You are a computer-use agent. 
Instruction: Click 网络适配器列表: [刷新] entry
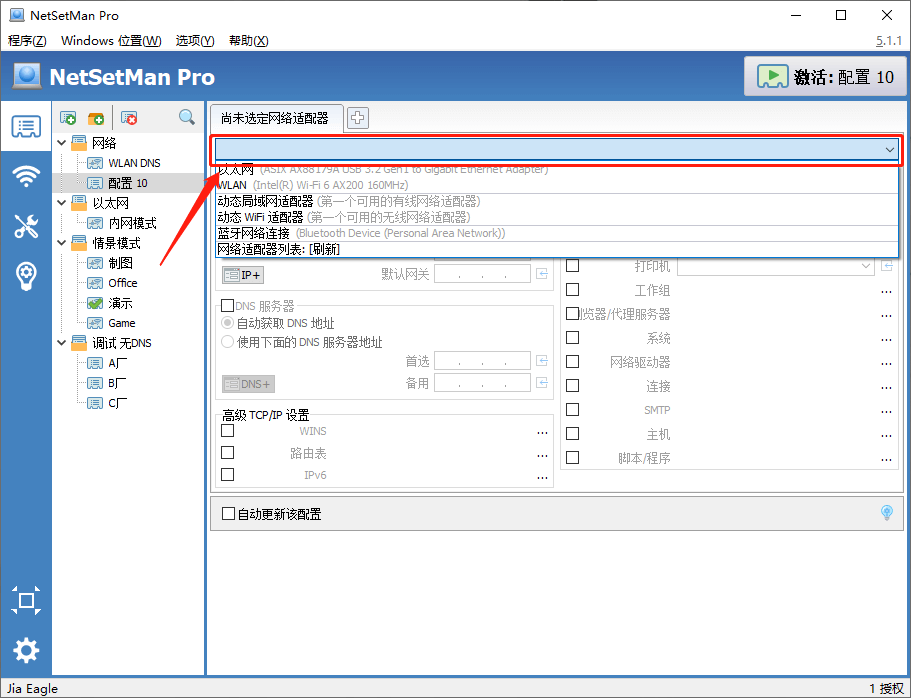click(557, 249)
